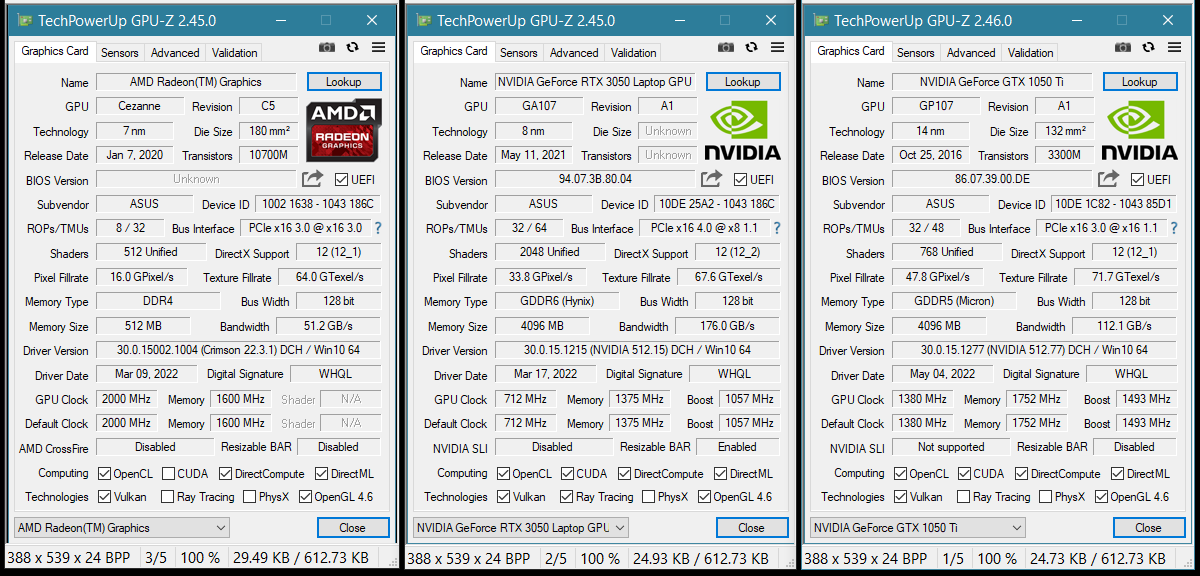The width and height of the screenshot is (1200, 576).
Task: Open the hamburger menu in AMD Radeon window
Action: coord(378,48)
